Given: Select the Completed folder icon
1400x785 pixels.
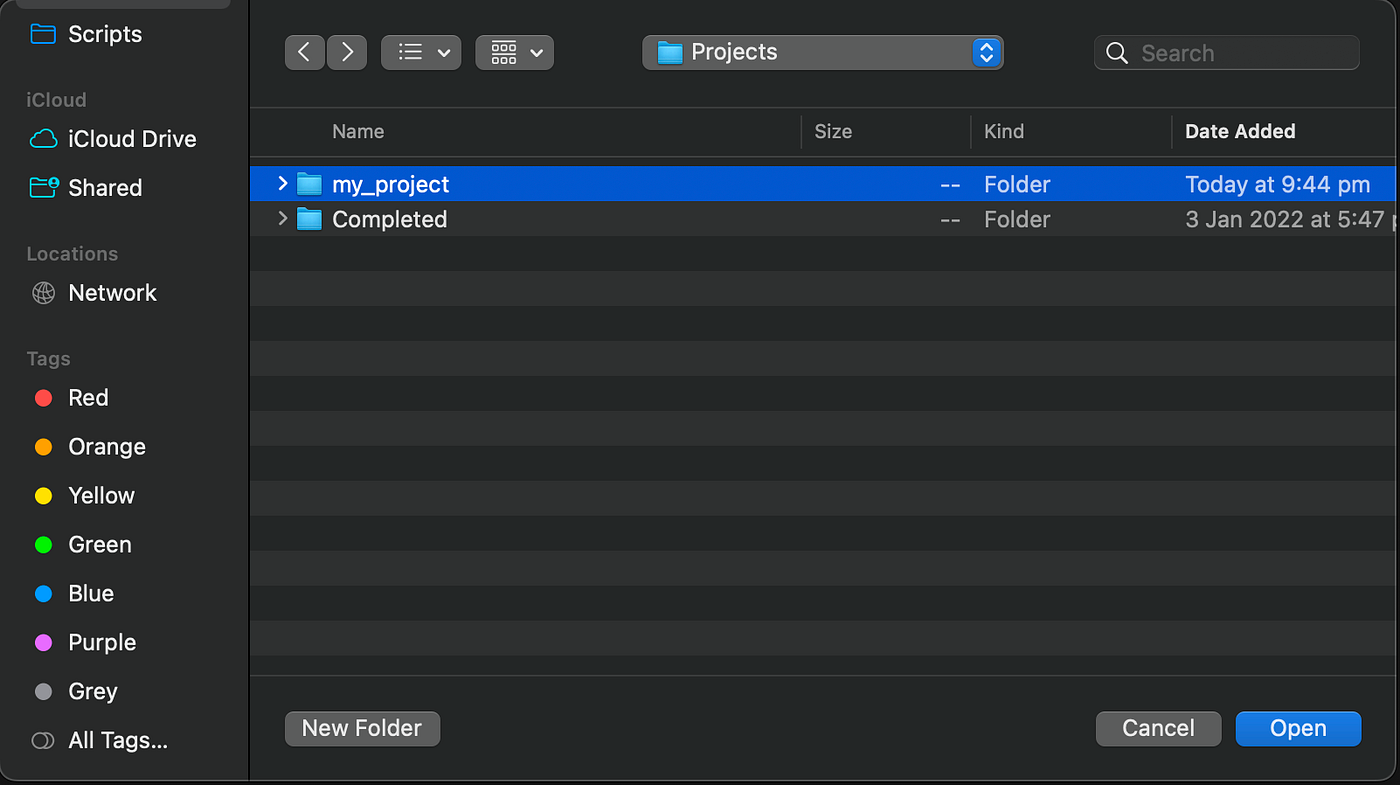Looking at the screenshot, I should click(x=310, y=219).
